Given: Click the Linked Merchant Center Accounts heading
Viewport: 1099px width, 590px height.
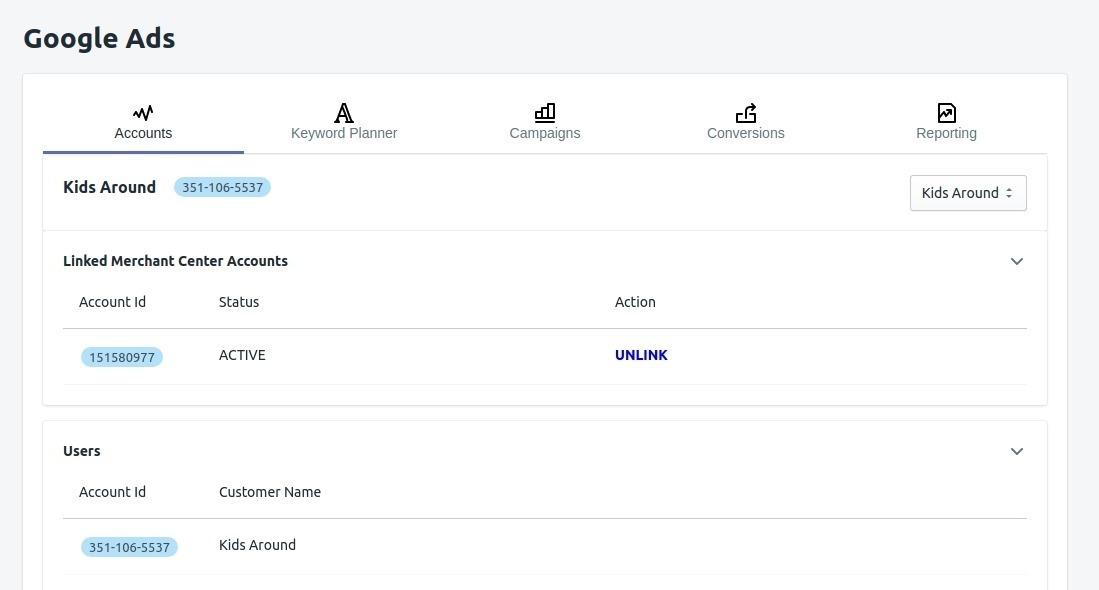Looking at the screenshot, I should (175, 261).
